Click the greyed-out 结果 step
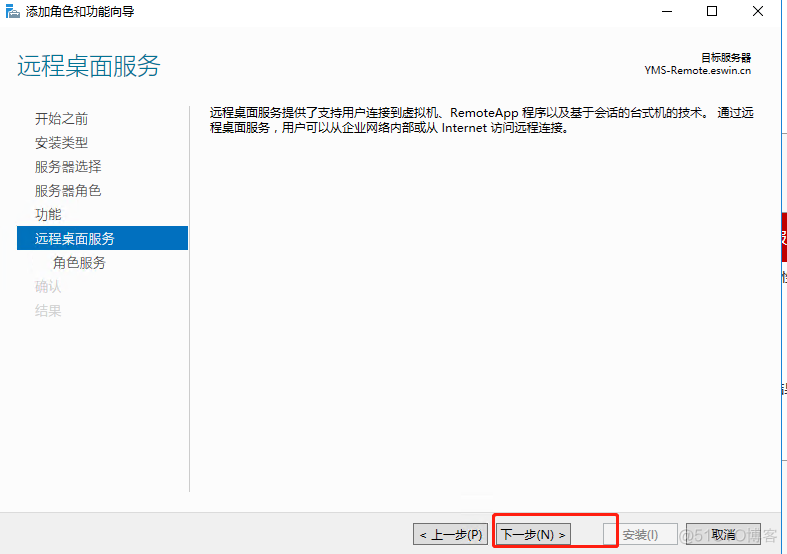The height and width of the screenshot is (554, 787). coord(48,311)
